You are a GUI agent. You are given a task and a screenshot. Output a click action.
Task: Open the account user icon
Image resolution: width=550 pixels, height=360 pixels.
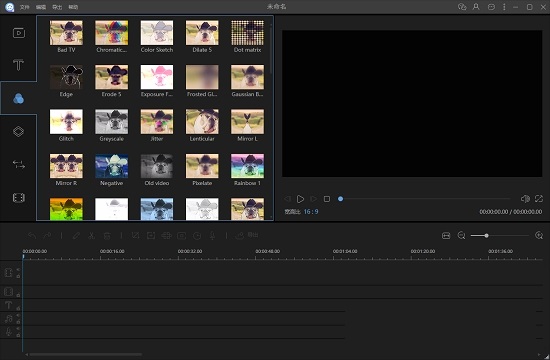476,7
